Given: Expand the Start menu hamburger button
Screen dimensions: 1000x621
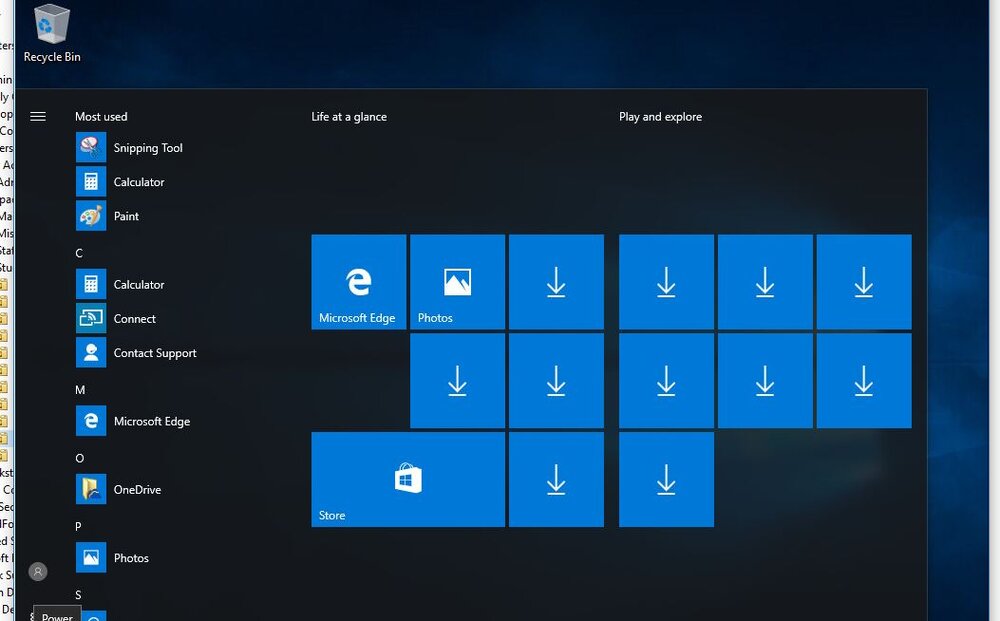Looking at the screenshot, I should coord(38,116).
